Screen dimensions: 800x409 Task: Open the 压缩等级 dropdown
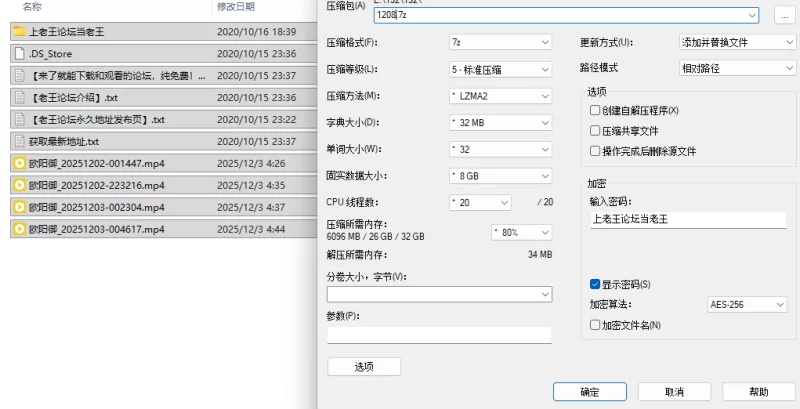[x=500, y=69]
